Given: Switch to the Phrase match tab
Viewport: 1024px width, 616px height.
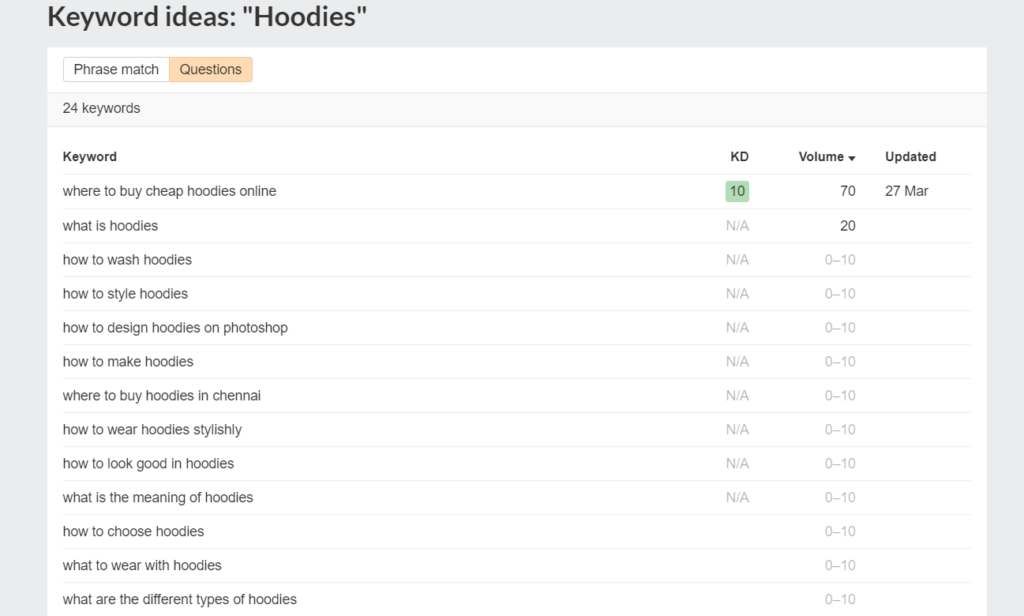Looking at the screenshot, I should point(116,69).
